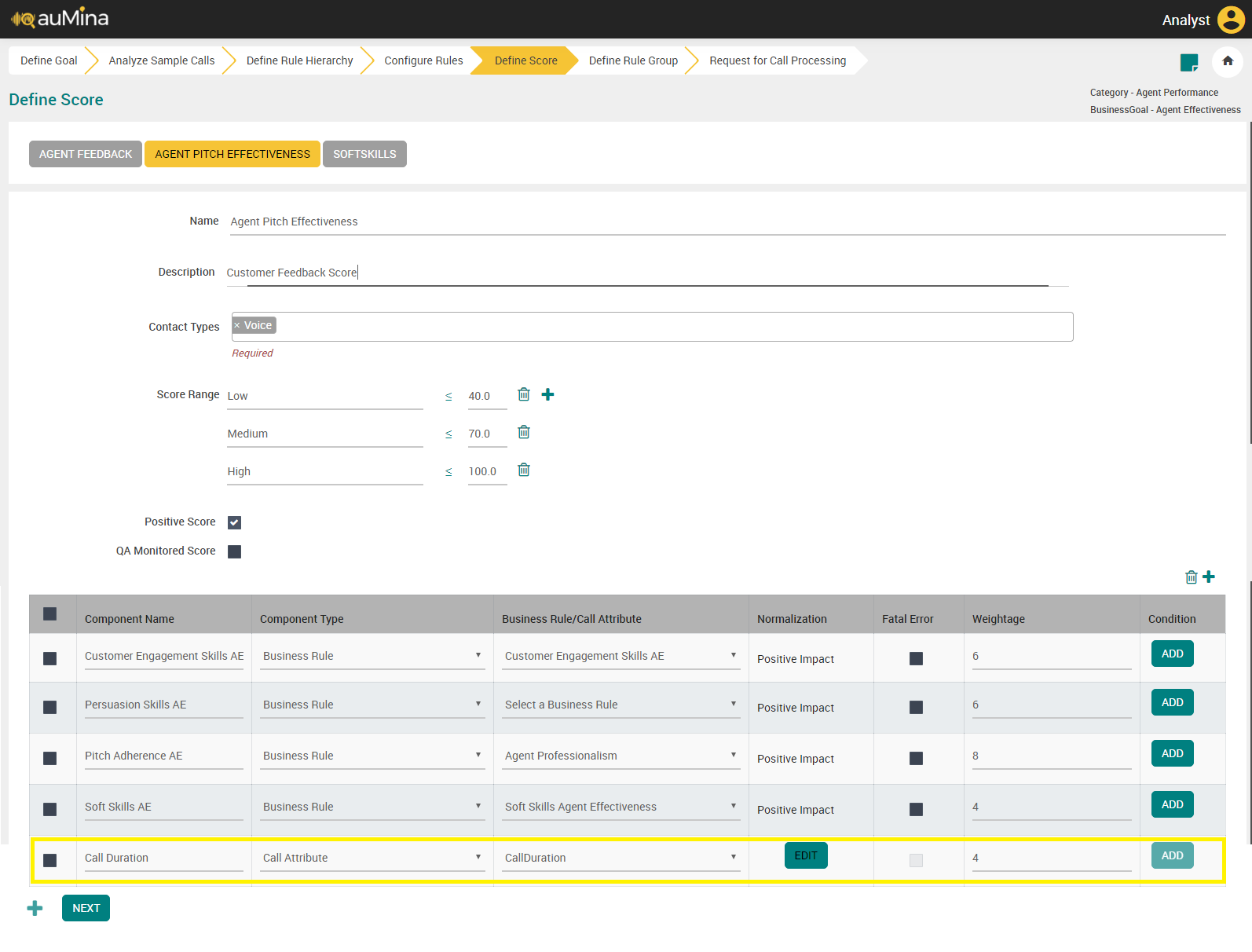
Task: Click the High score threshold value 100.0
Action: point(487,471)
